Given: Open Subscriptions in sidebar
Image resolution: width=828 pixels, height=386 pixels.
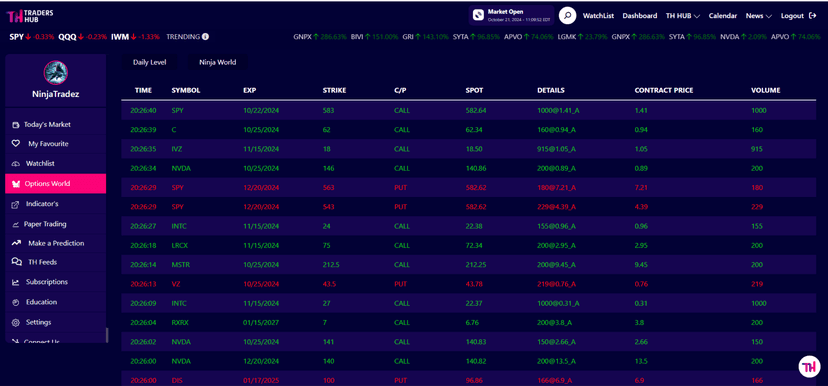Looking at the screenshot, I should point(46,282).
